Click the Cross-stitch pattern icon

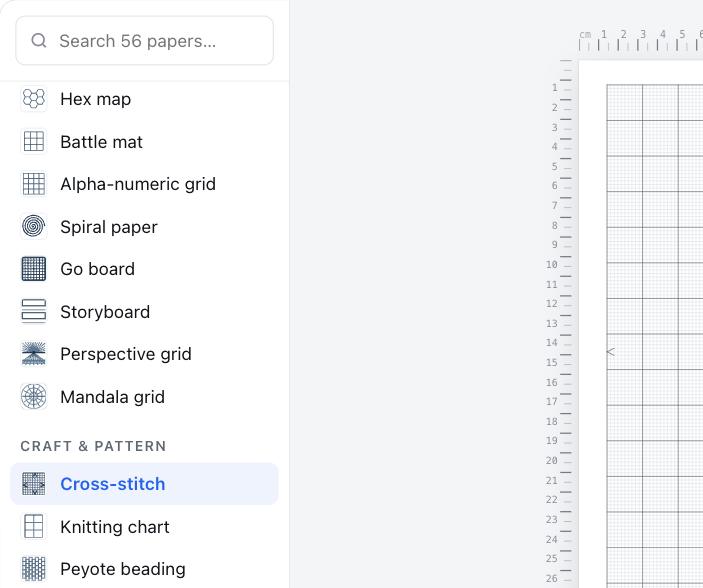tap(34, 483)
